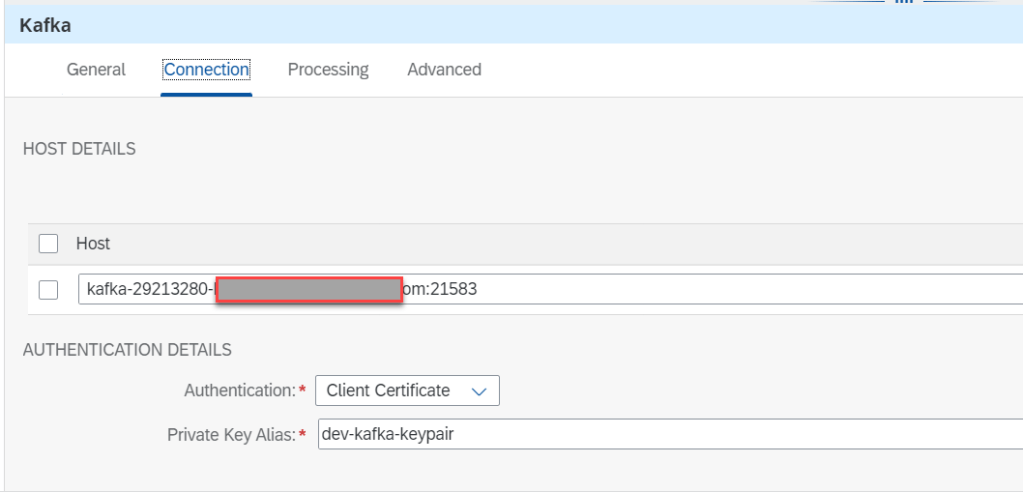Image resolution: width=1023 pixels, height=492 pixels.
Task: Click the AUTHENTICATION DETAILS section heading
Action: click(x=127, y=350)
